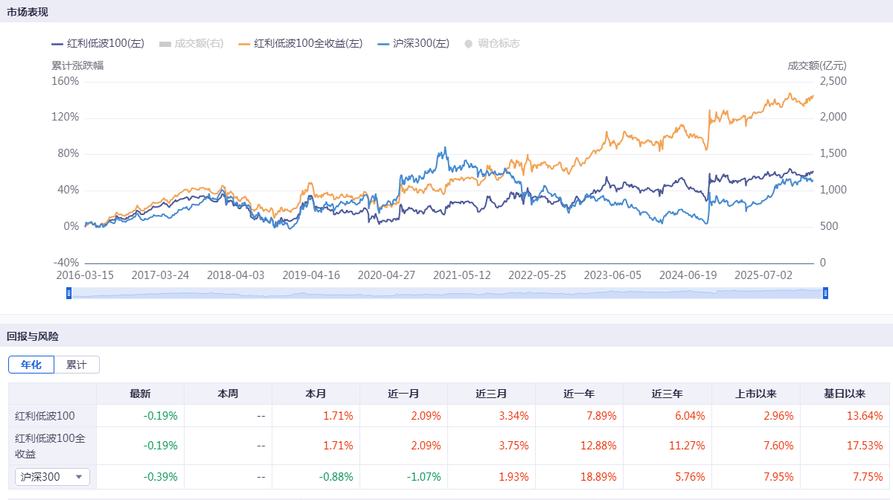
Task: Click the 最新 column header
Action: click(x=140, y=393)
